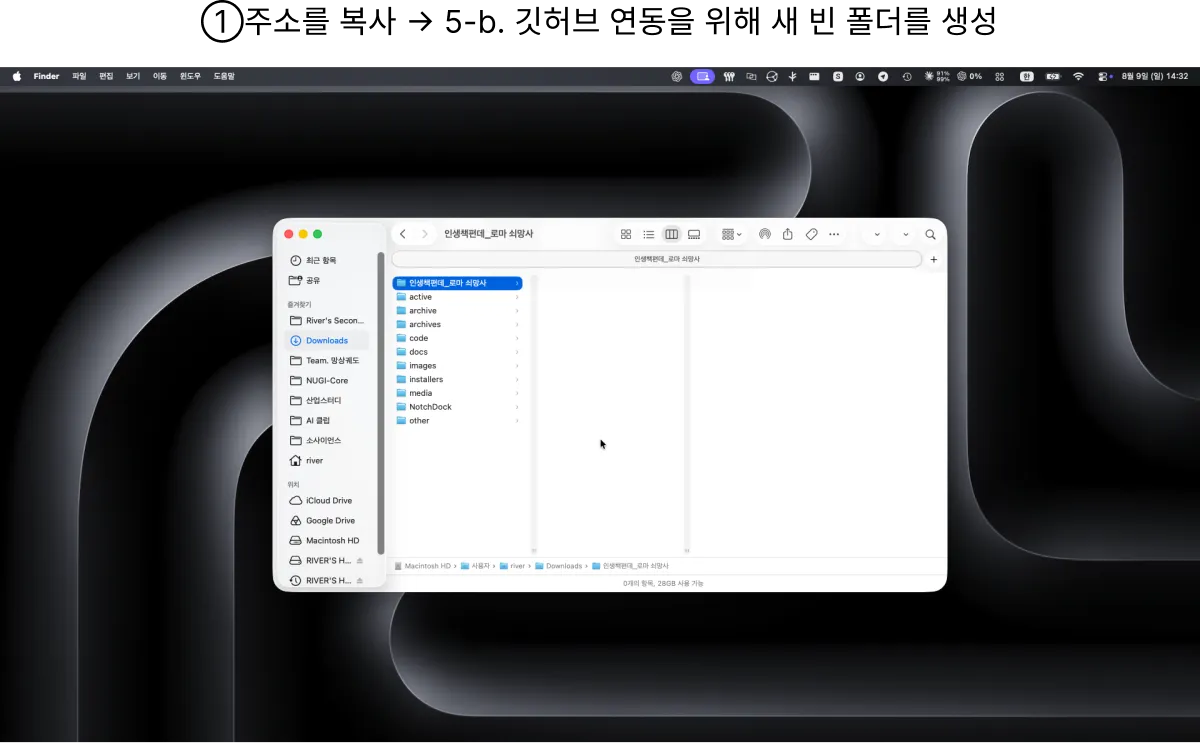Select the 인생책편데_로마 쇠망사 folder row
The image size is (1200, 743).
(x=457, y=283)
